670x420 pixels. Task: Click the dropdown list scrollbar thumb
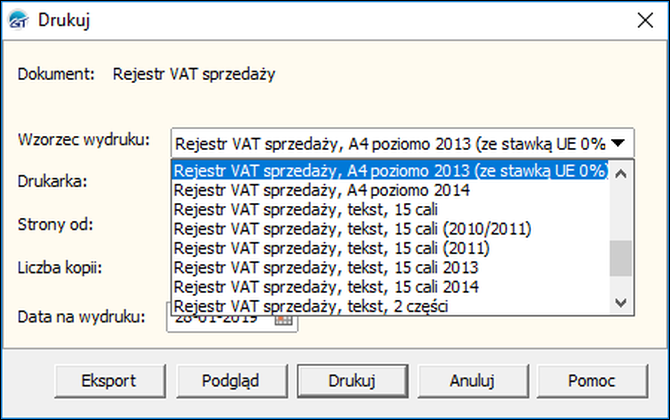tap(621, 258)
